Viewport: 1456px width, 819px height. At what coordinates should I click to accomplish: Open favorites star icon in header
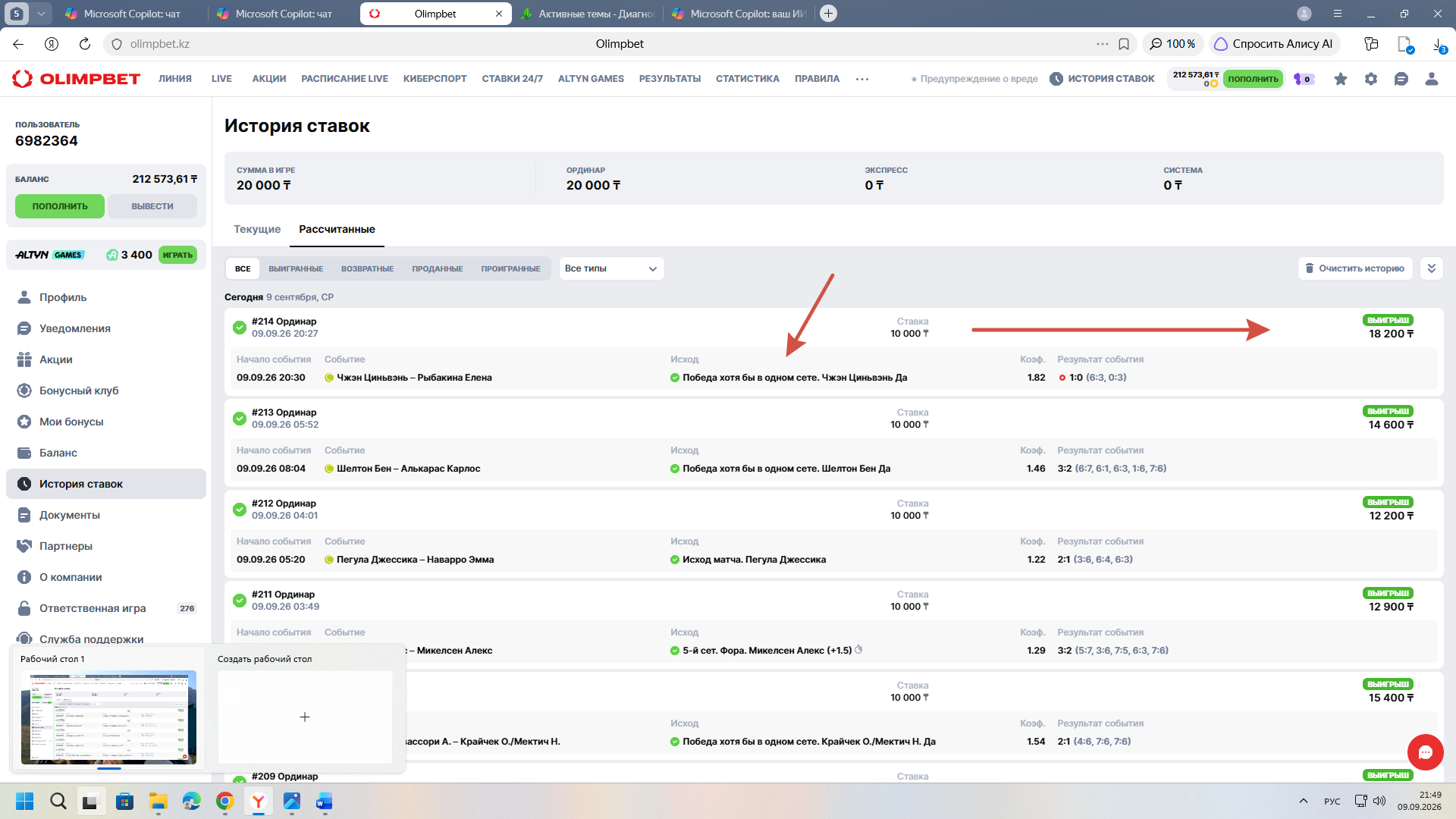[1341, 79]
